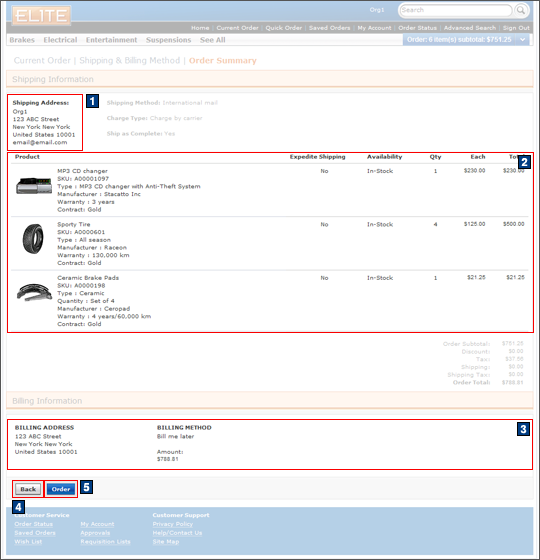Screen dimensions: 540x560
Task: Click the search magnifier icon
Action: [521, 10]
